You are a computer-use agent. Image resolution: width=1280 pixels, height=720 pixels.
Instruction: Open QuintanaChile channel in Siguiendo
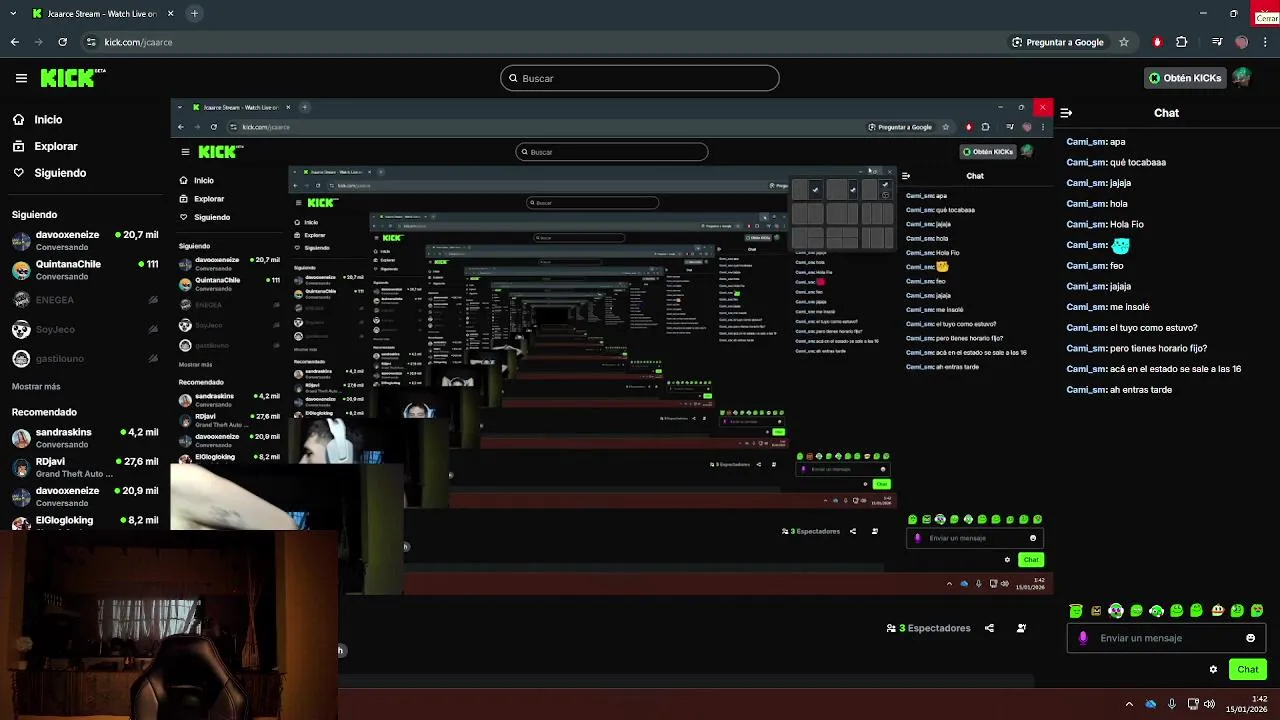click(85, 270)
